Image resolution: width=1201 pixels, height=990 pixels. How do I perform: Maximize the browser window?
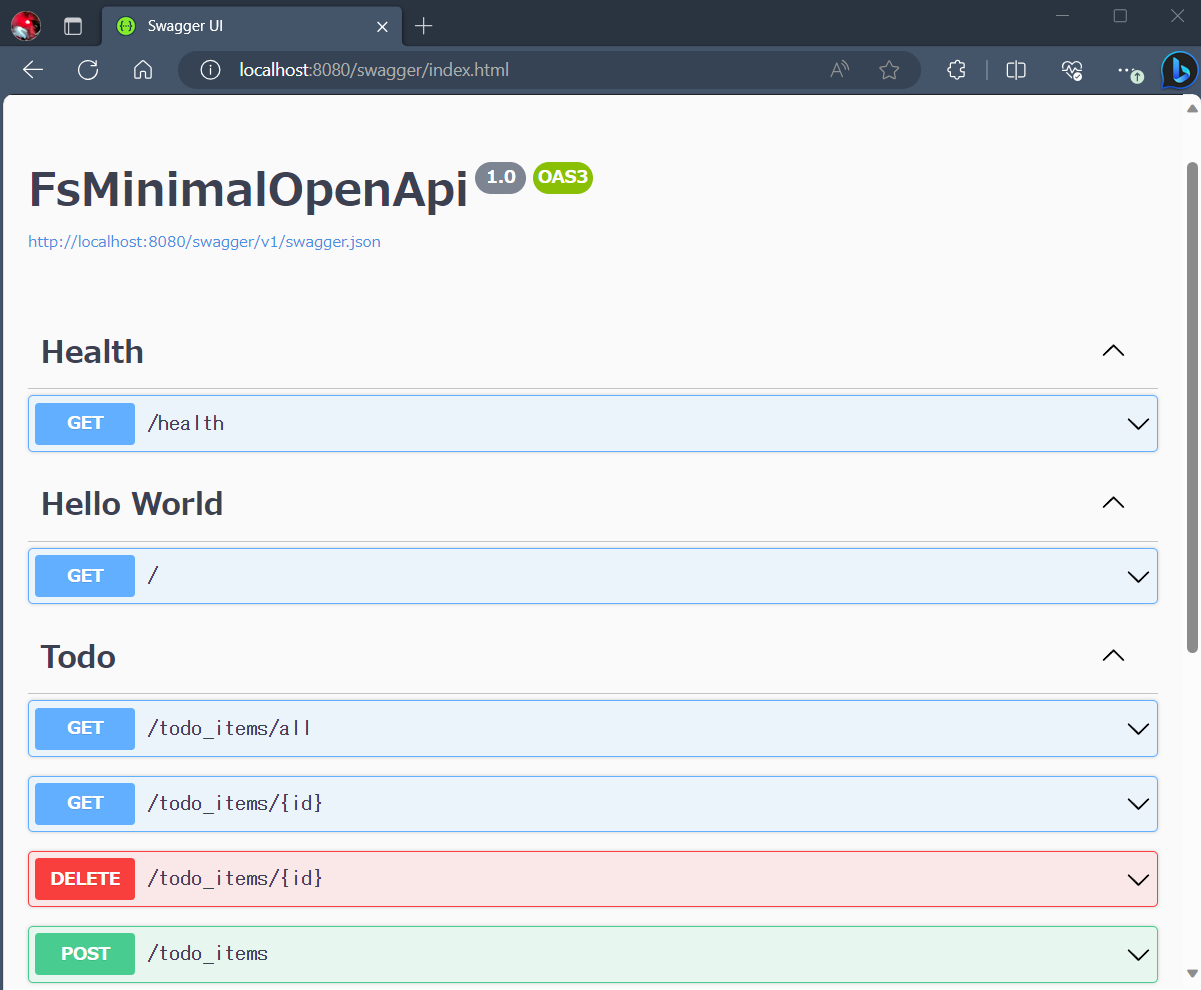tap(1121, 15)
